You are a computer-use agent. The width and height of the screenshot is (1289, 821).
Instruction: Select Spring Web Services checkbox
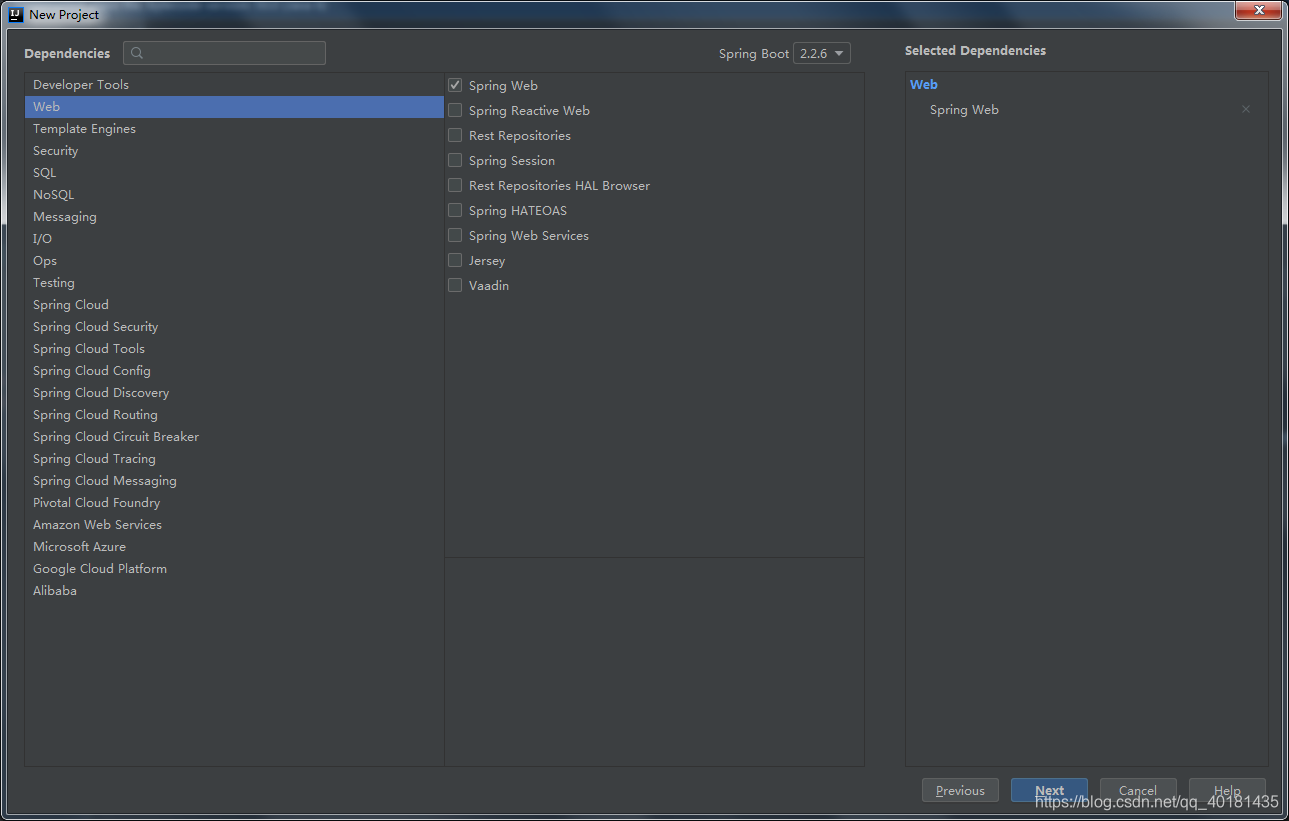(x=455, y=236)
